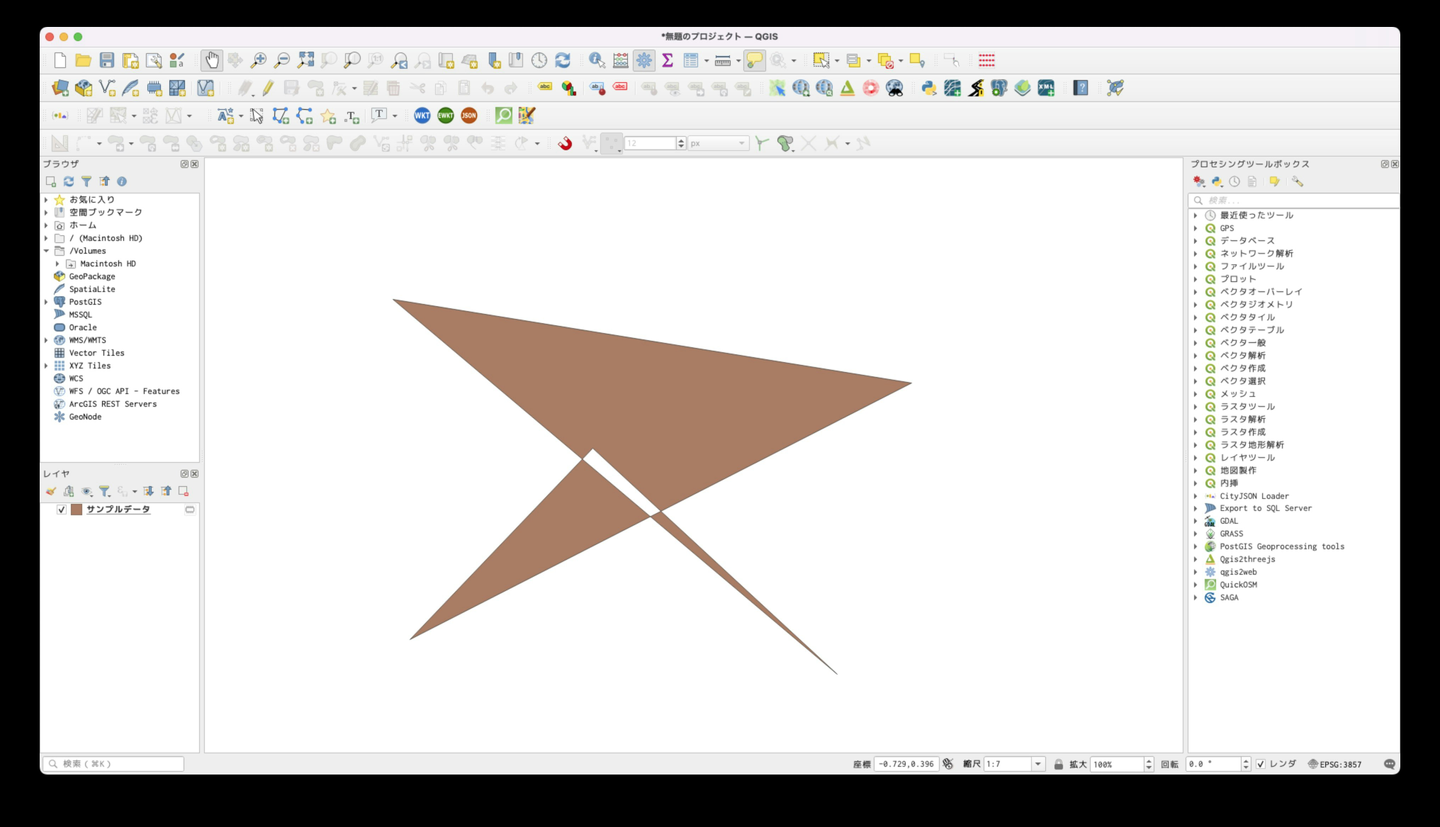Toggle the scale lock icon in status bar
This screenshot has height=827, width=1440.
1058,764
